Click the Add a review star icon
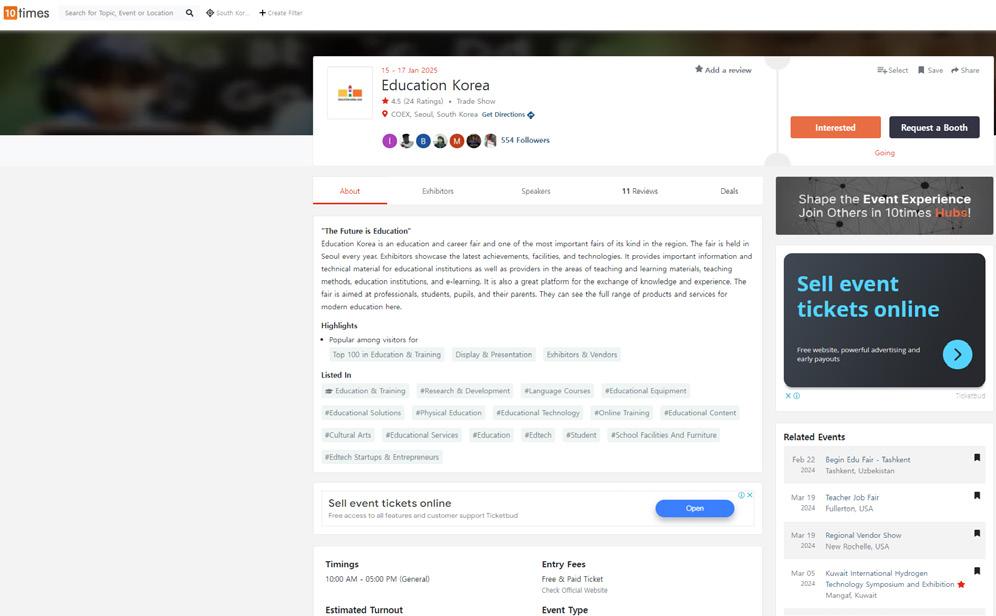The image size is (996, 616). point(699,69)
